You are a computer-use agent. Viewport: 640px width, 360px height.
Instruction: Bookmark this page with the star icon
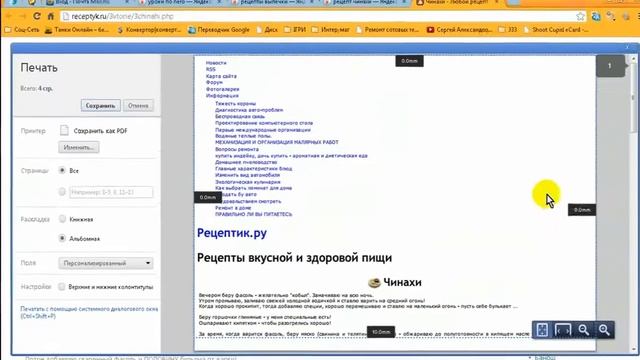point(580,16)
